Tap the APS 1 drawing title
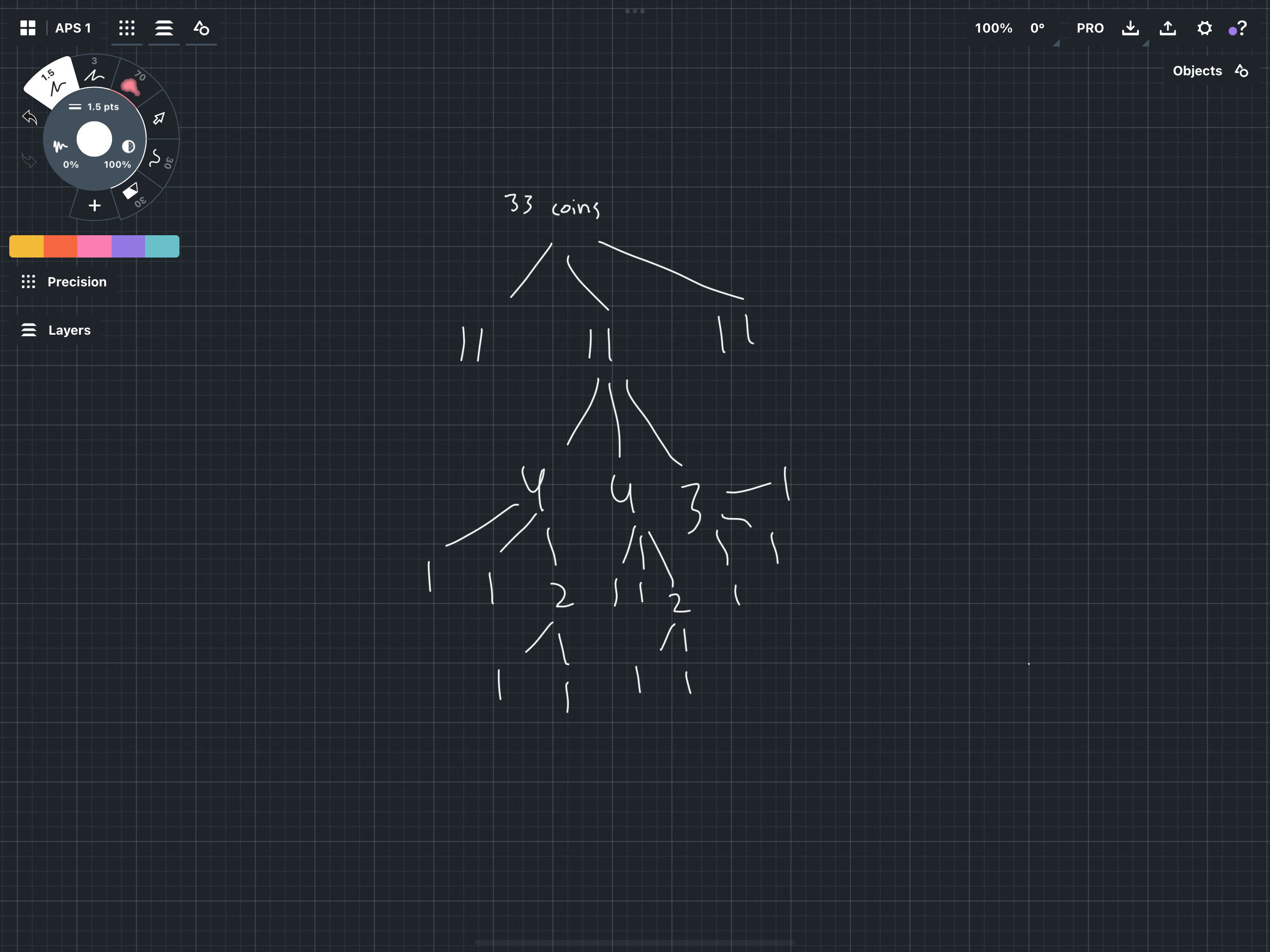 tap(73, 28)
